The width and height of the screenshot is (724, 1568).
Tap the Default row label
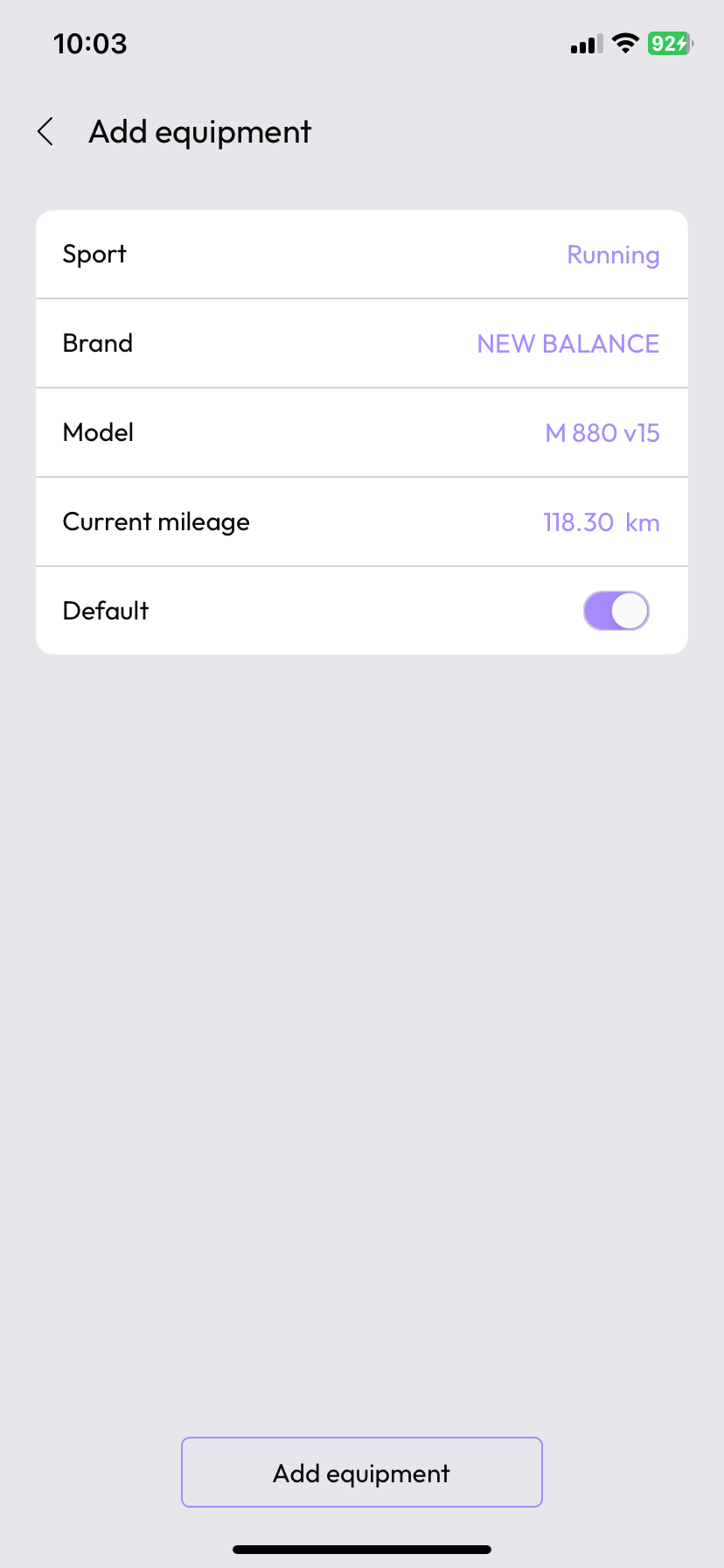point(106,611)
